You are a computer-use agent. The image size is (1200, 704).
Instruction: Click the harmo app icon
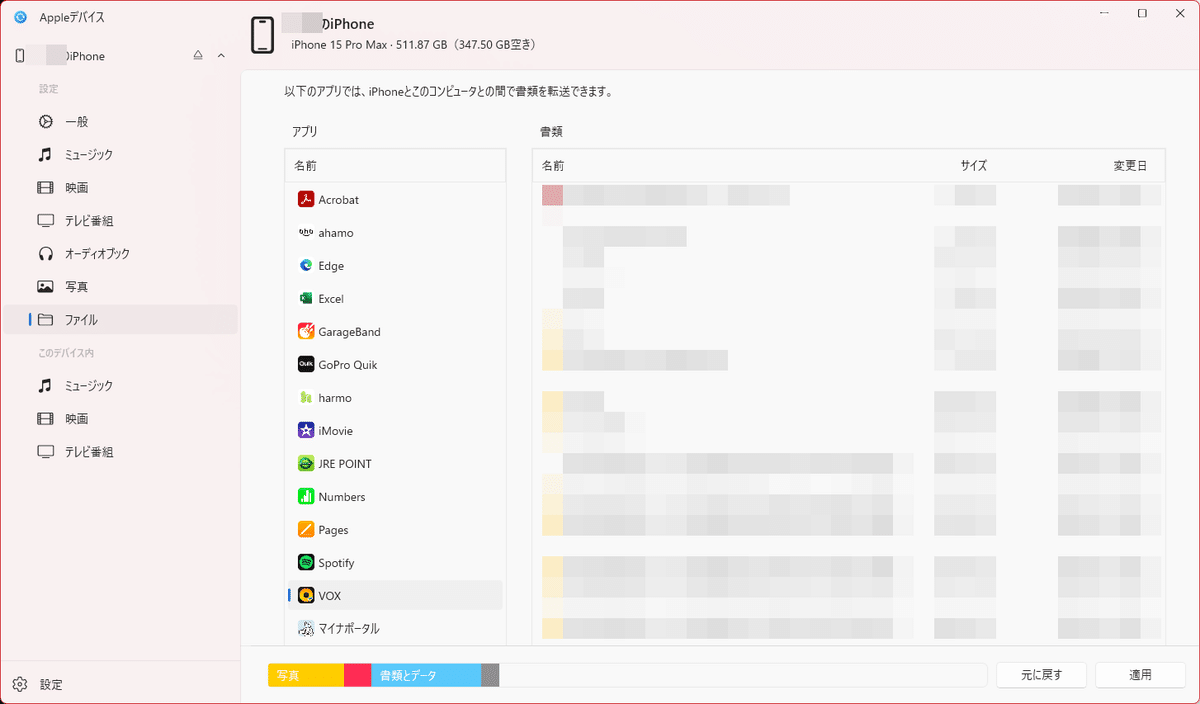(306, 397)
